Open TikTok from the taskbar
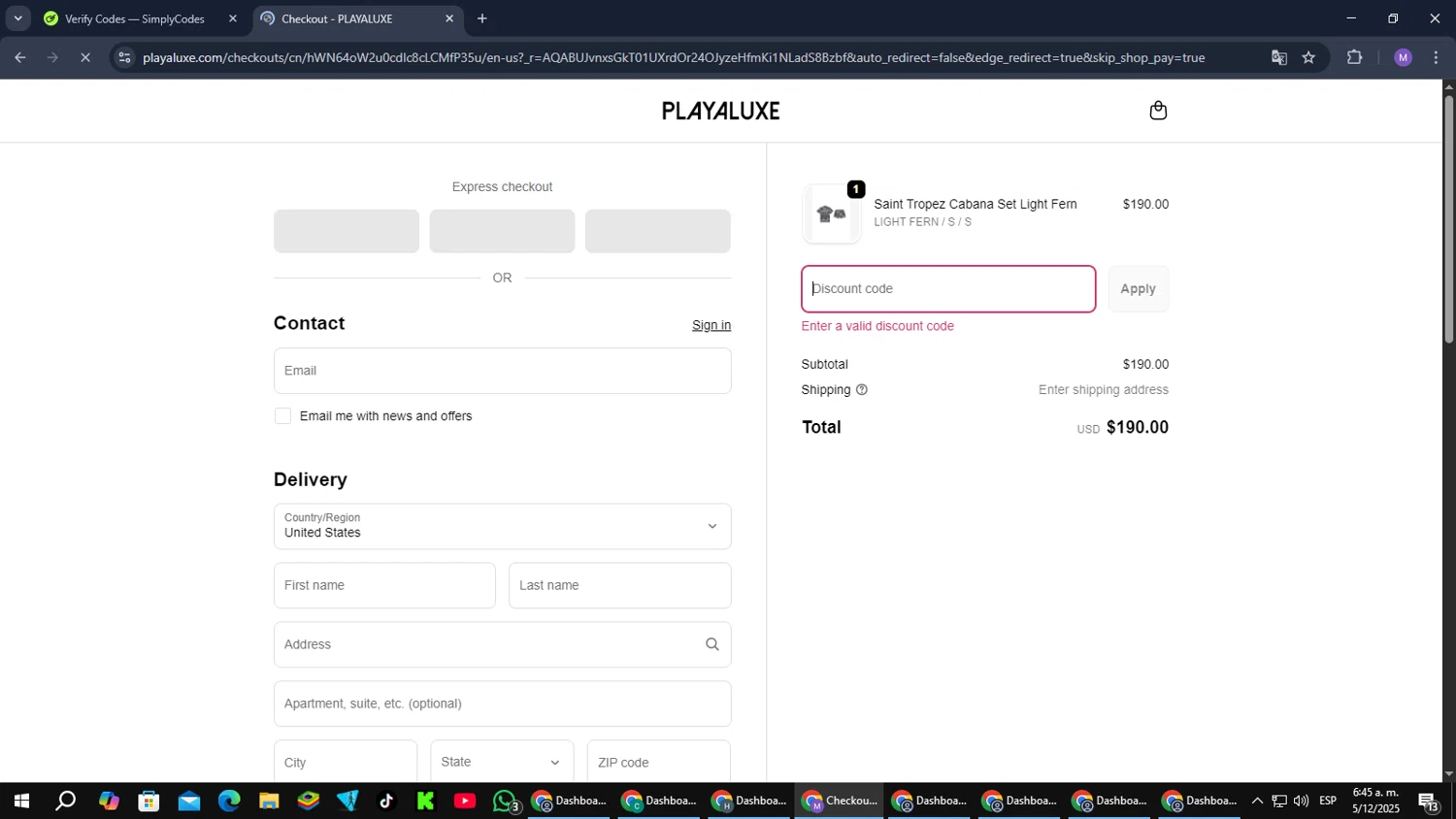 tap(386, 802)
